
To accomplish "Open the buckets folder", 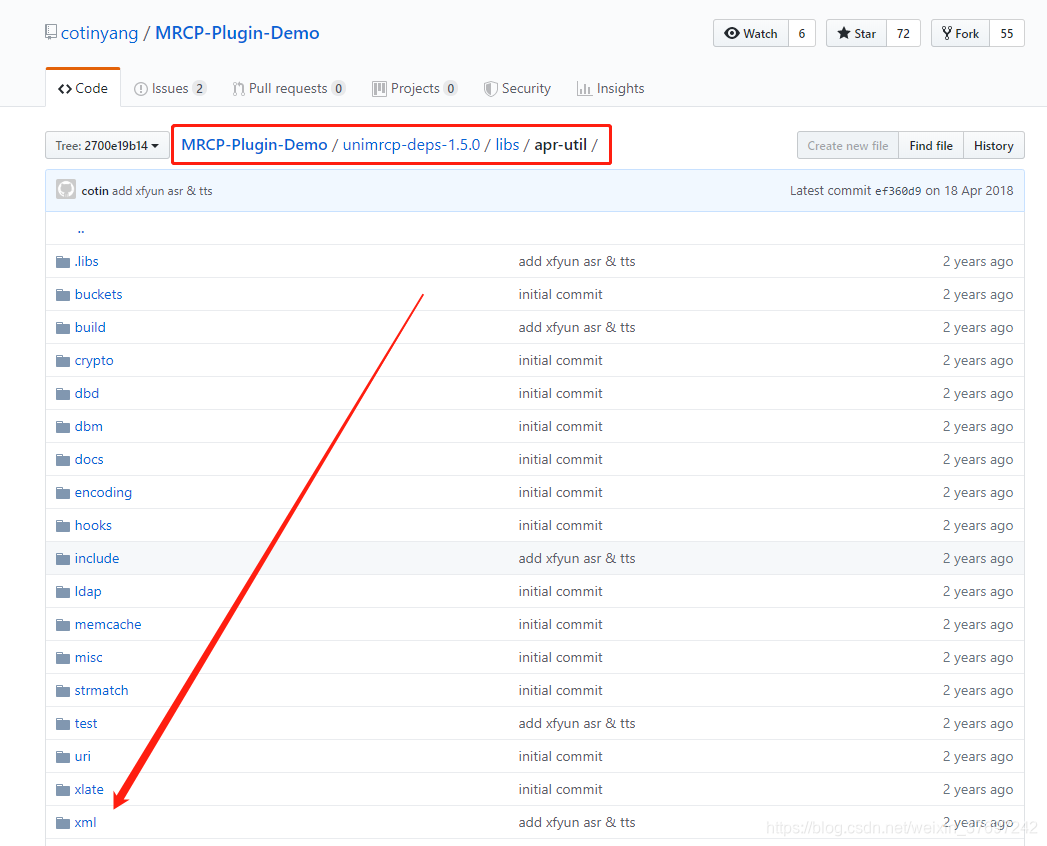I will click(99, 294).
